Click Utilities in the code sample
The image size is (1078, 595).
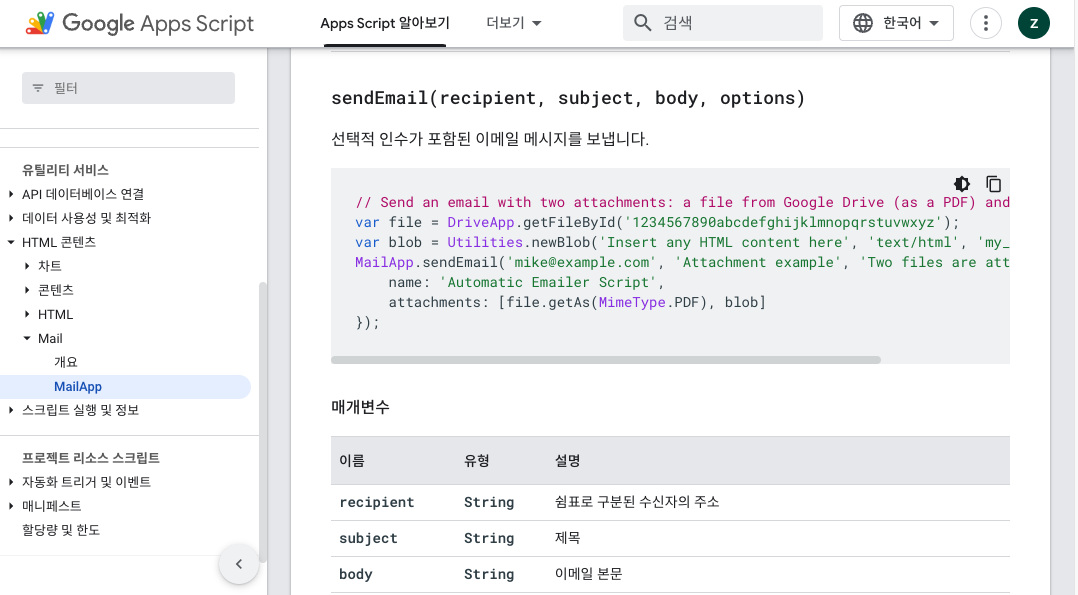(x=485, y=242)
